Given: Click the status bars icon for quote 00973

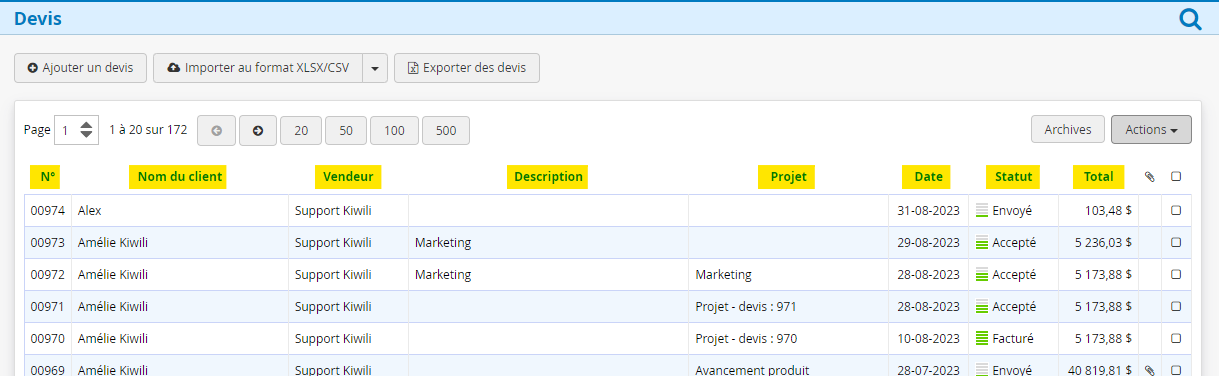Looking at the screenshot, I should click(x=982, y=243).
